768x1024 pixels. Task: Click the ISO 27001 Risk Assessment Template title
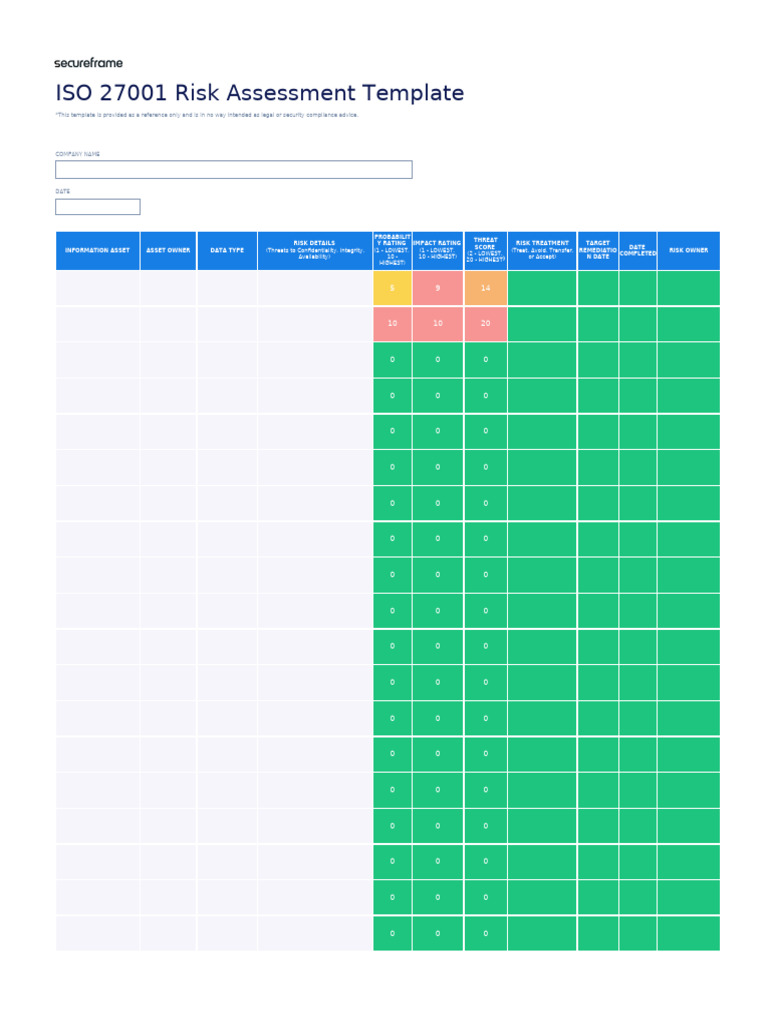(x=259, y=93)
